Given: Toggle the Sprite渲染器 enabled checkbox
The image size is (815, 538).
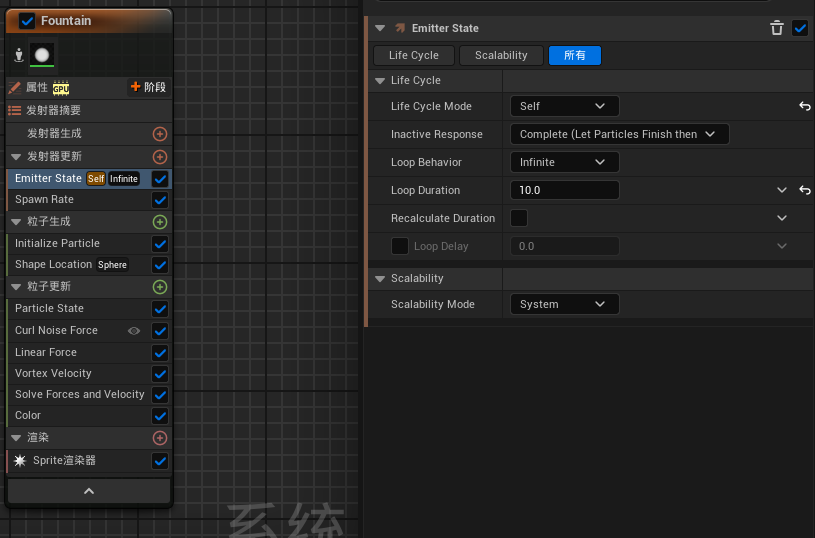Looking at the screenshot, I should (160, 461).
